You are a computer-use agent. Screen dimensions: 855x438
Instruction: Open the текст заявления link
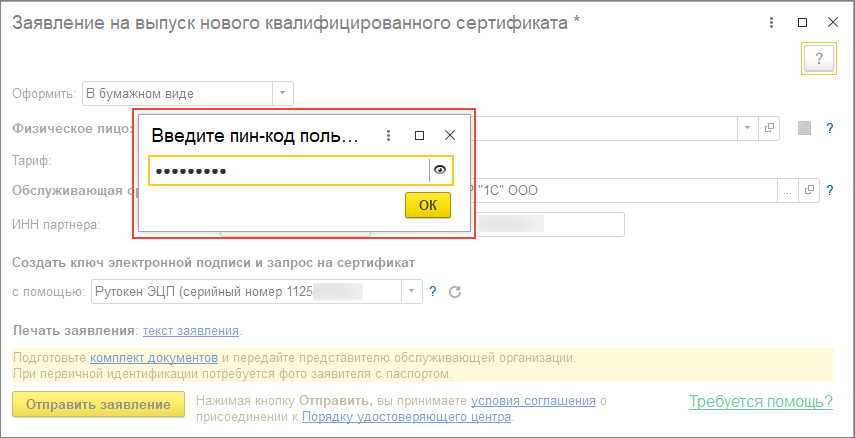tap(191, 330)
